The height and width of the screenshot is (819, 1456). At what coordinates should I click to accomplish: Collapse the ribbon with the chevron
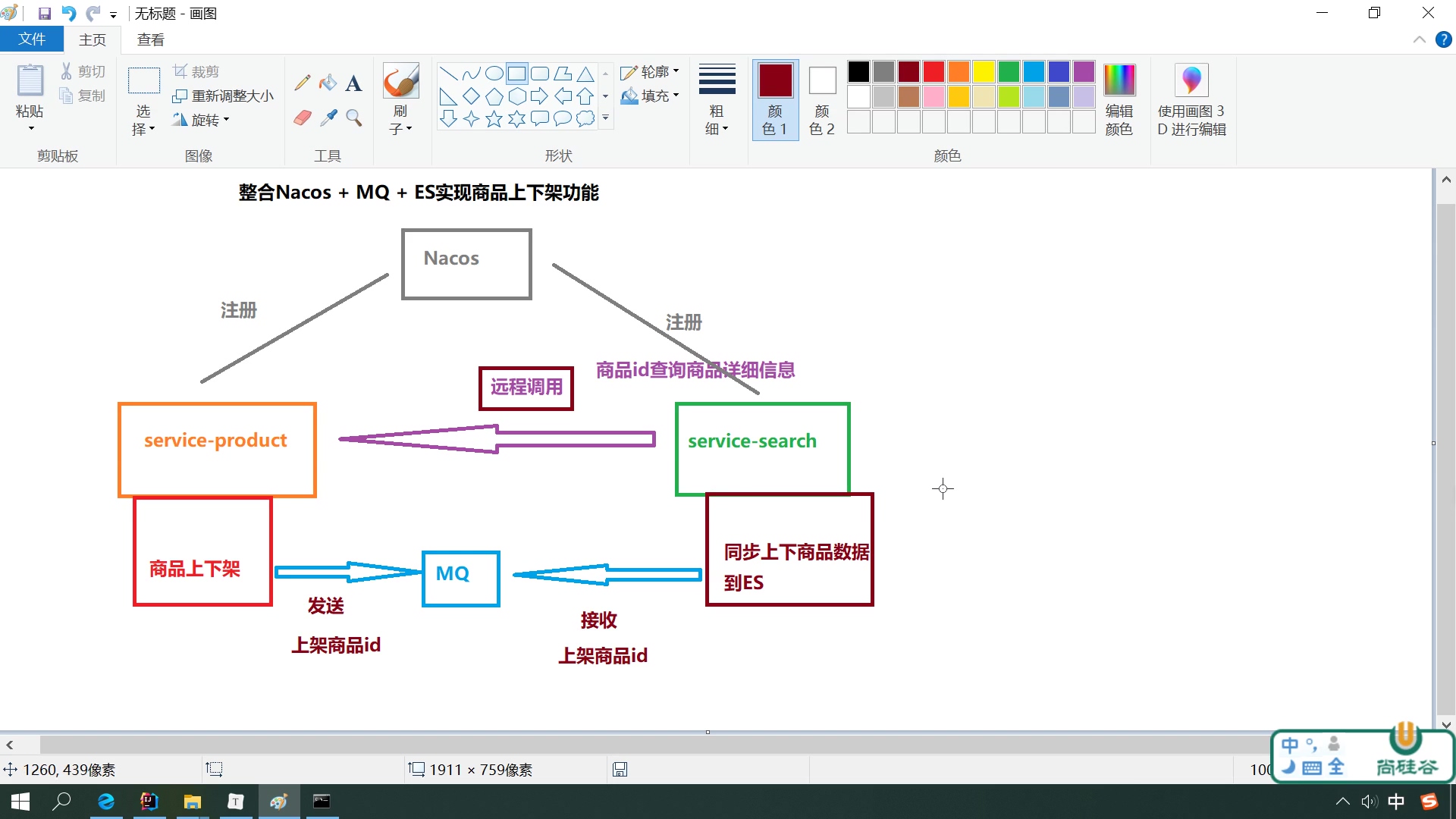pyautogui.click(x=1420, y=39)
